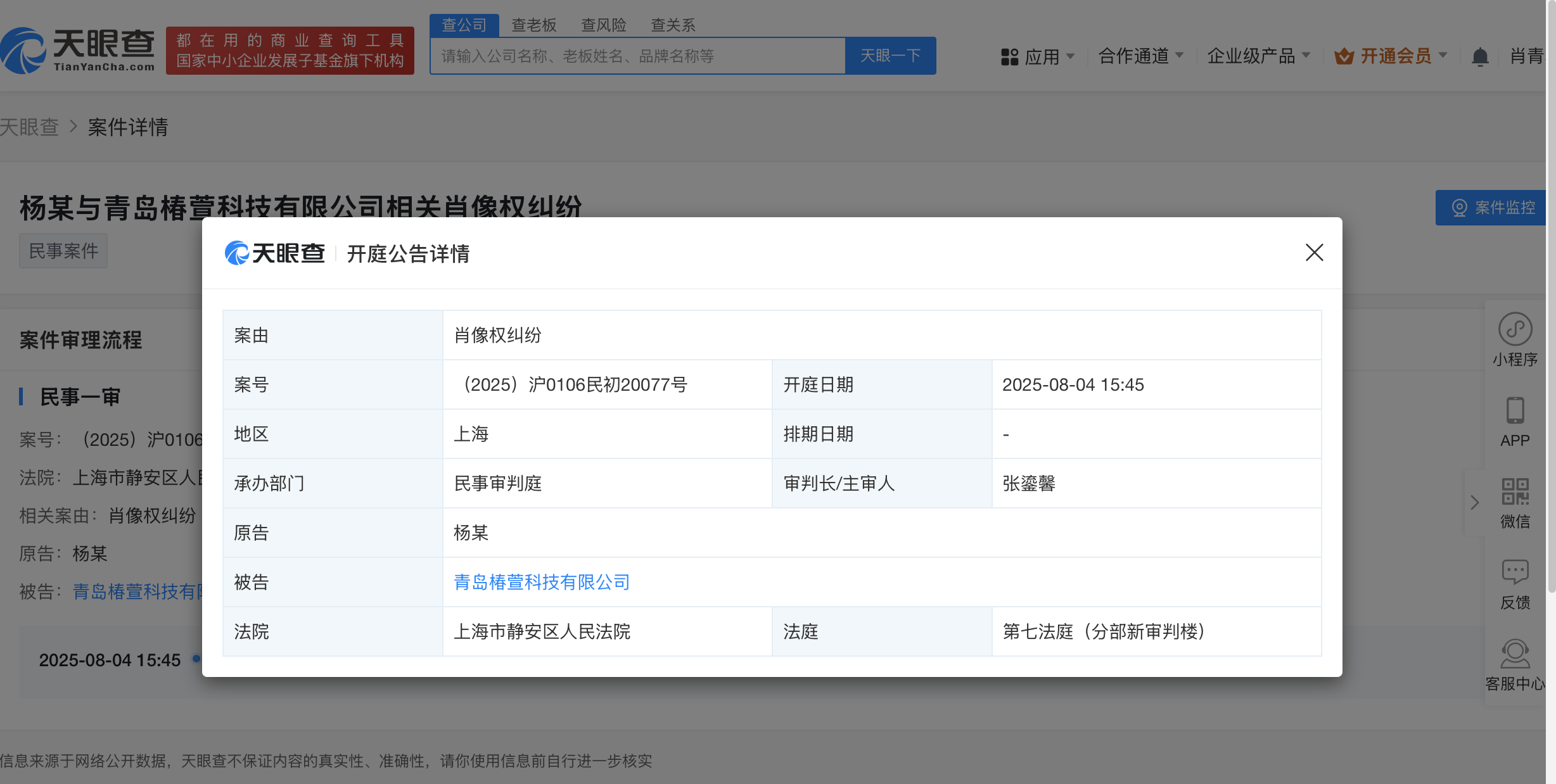Click the 应用 grid icon
1556x784 pixels.
(x=1009, y=57)
